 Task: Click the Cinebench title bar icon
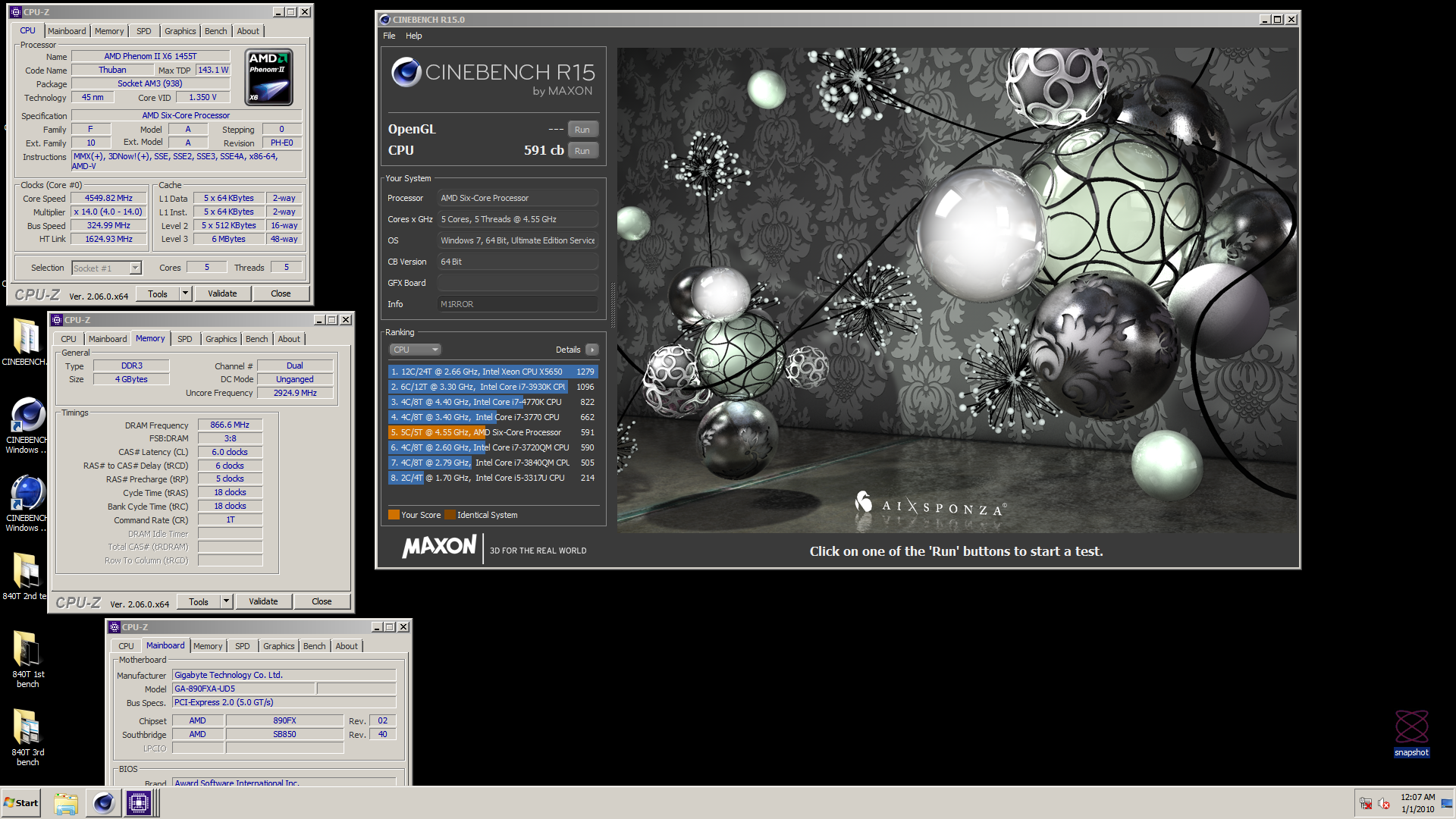tap(384, 20)
